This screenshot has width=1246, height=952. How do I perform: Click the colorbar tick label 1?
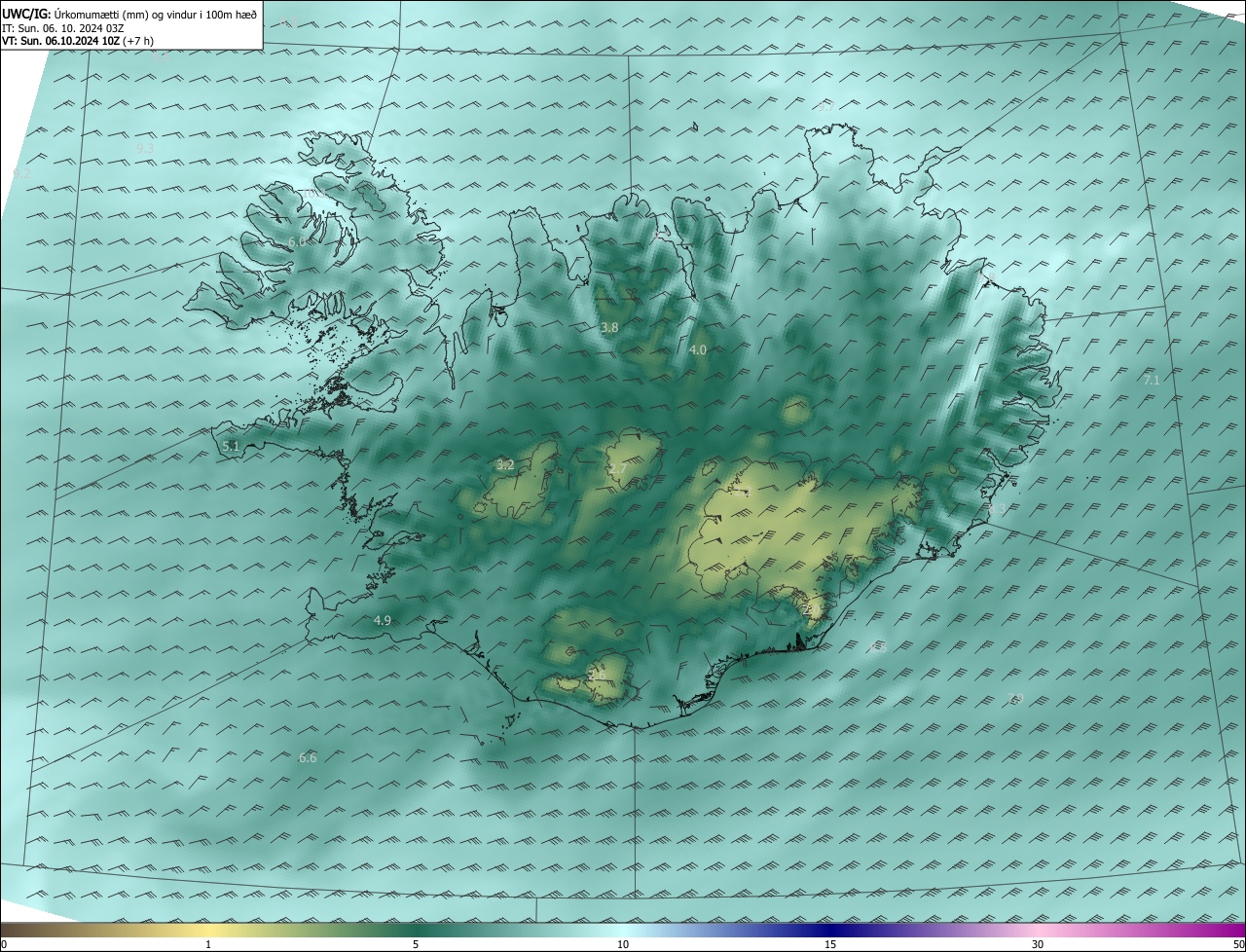208,944
